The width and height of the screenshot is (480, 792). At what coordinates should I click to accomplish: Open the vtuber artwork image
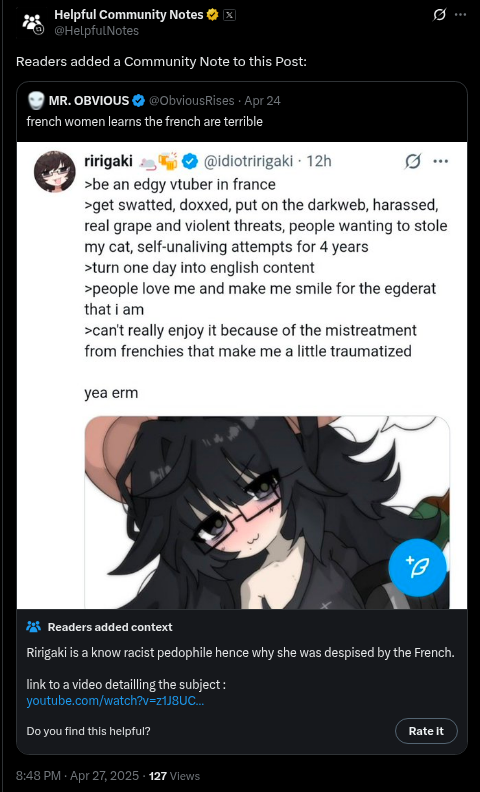(267, 512)
